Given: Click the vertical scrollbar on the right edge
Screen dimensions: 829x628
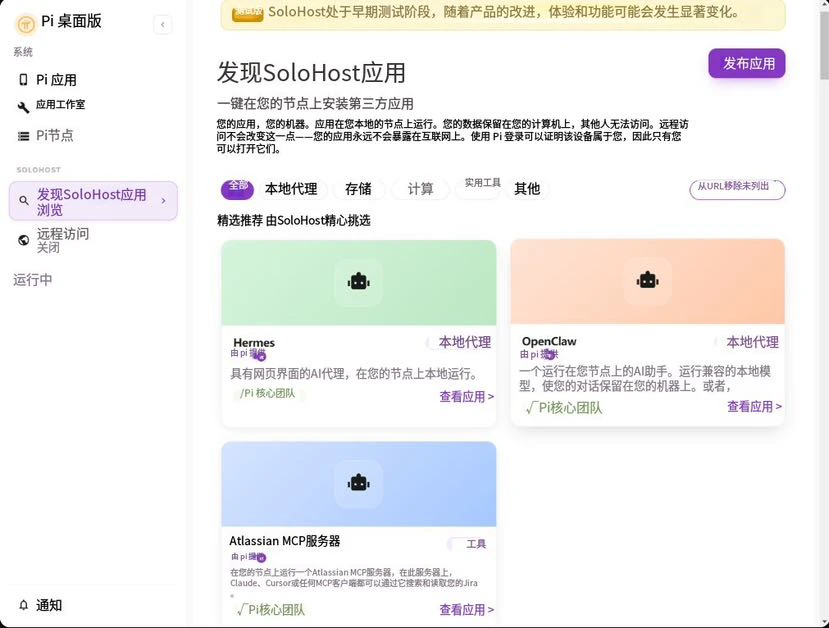Looking at the screenshot, I should [x=824, y=45].
